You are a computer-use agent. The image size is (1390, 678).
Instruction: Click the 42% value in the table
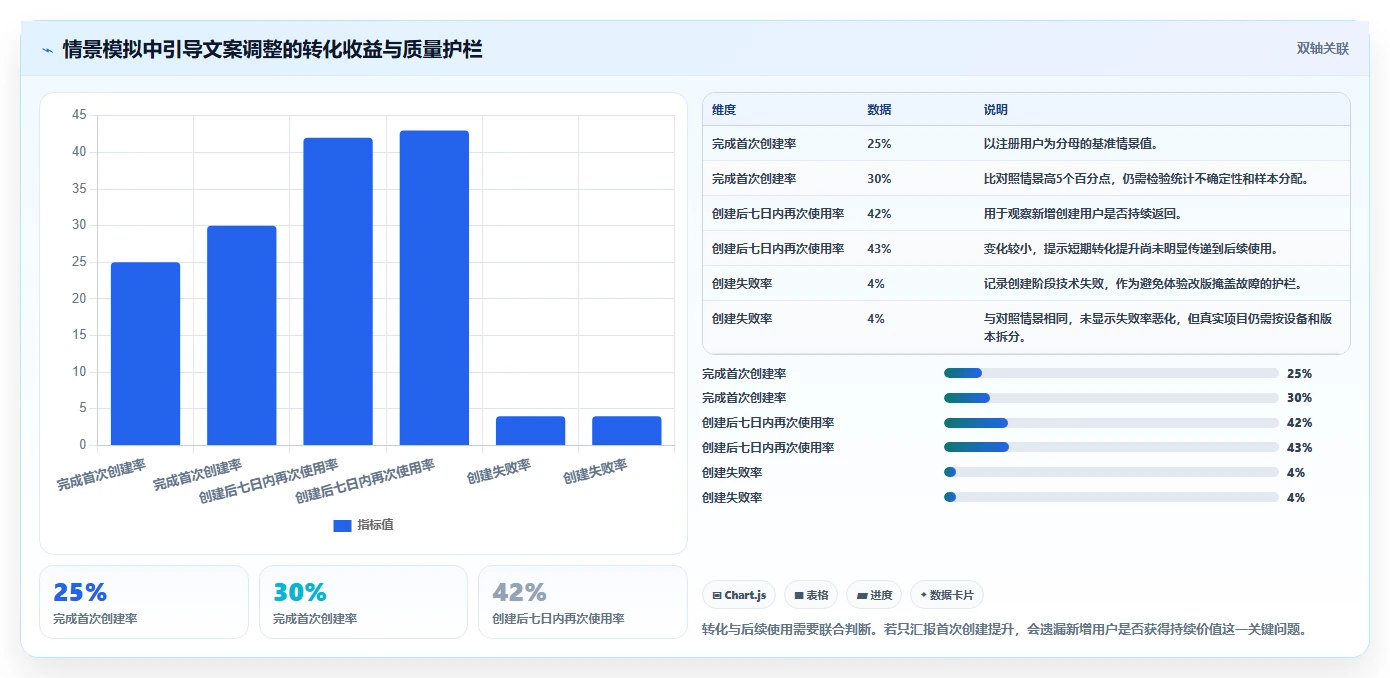(879, 214)
